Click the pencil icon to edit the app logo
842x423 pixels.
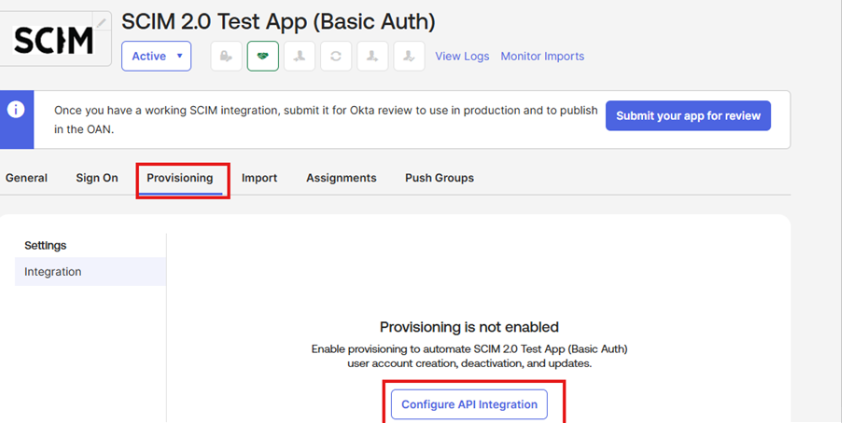coord(102,21)
